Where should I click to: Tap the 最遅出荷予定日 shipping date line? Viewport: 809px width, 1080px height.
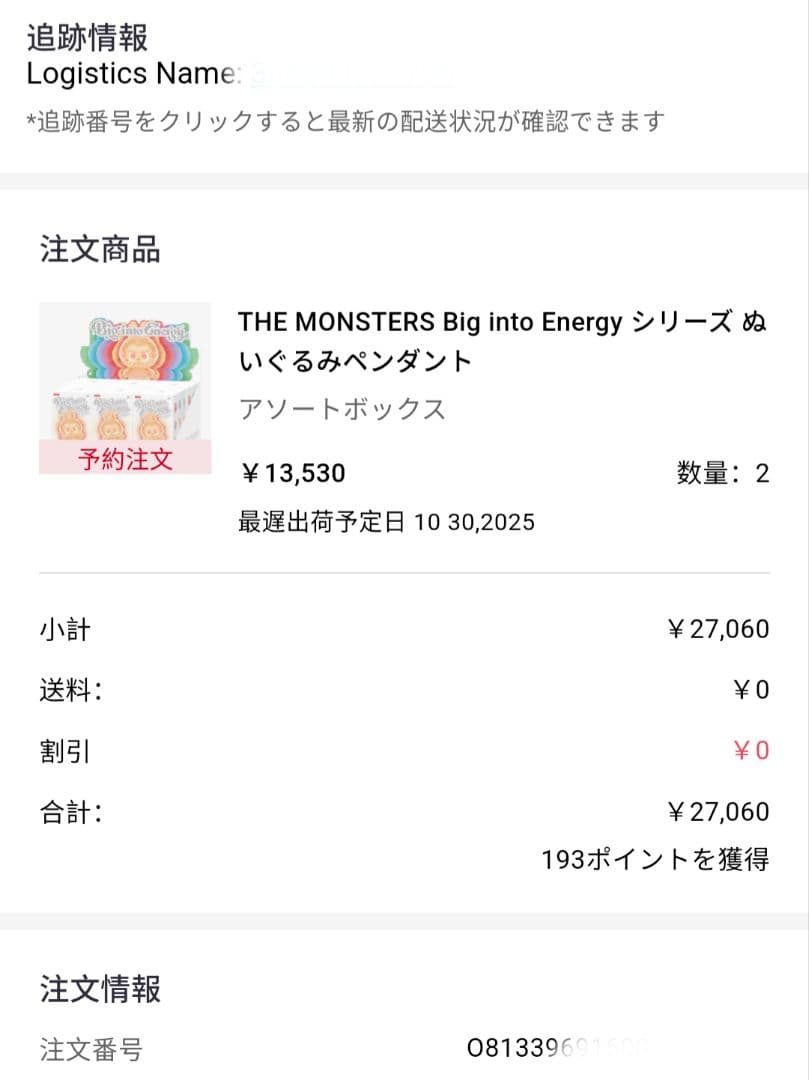click(x=386, y=522)
